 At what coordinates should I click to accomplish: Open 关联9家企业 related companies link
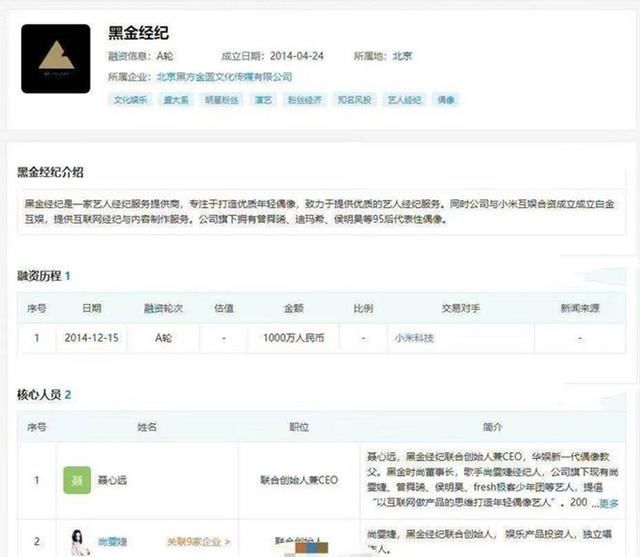pos(198,542)
